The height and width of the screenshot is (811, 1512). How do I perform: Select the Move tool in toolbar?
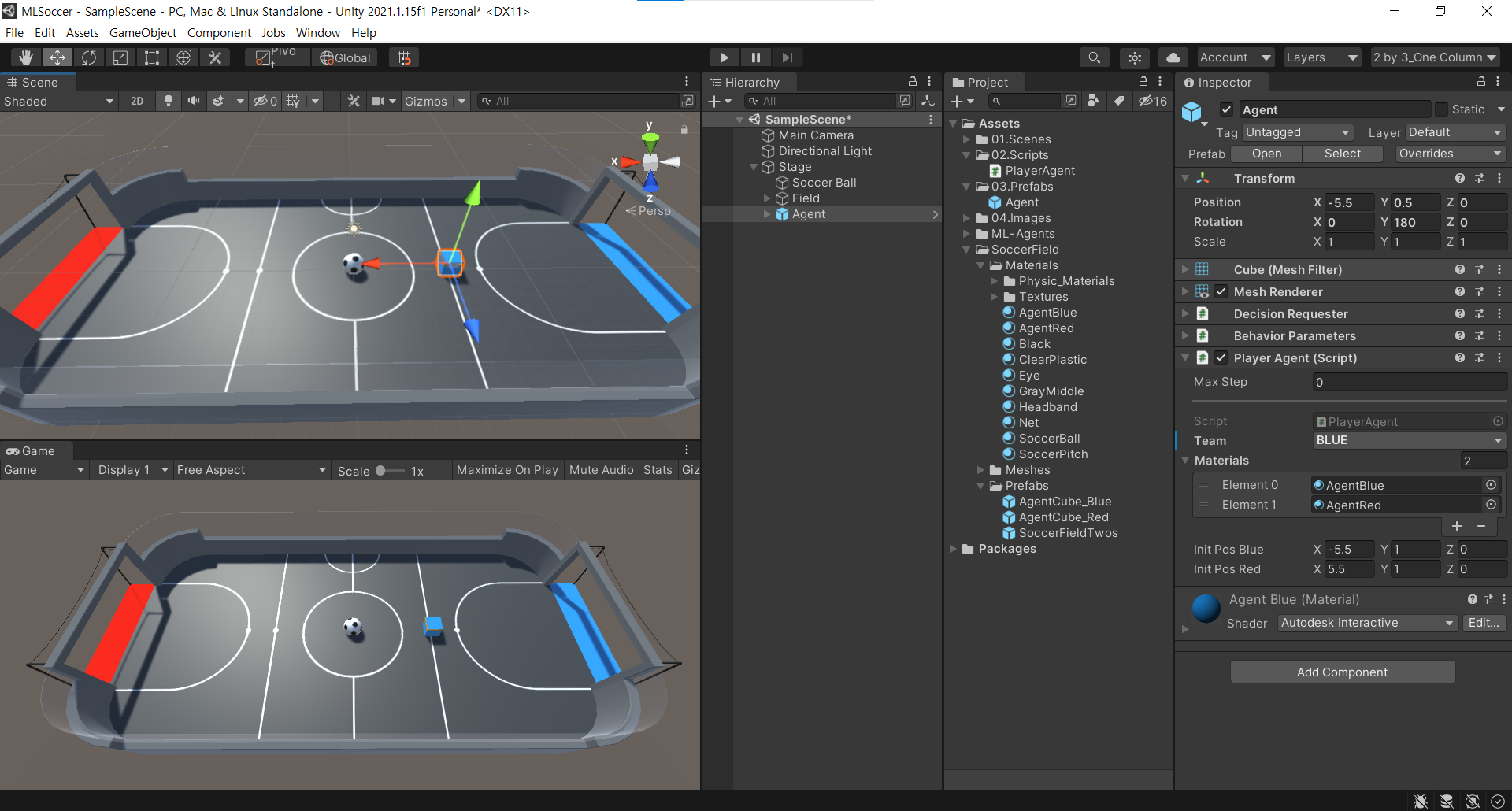[57, 57]
